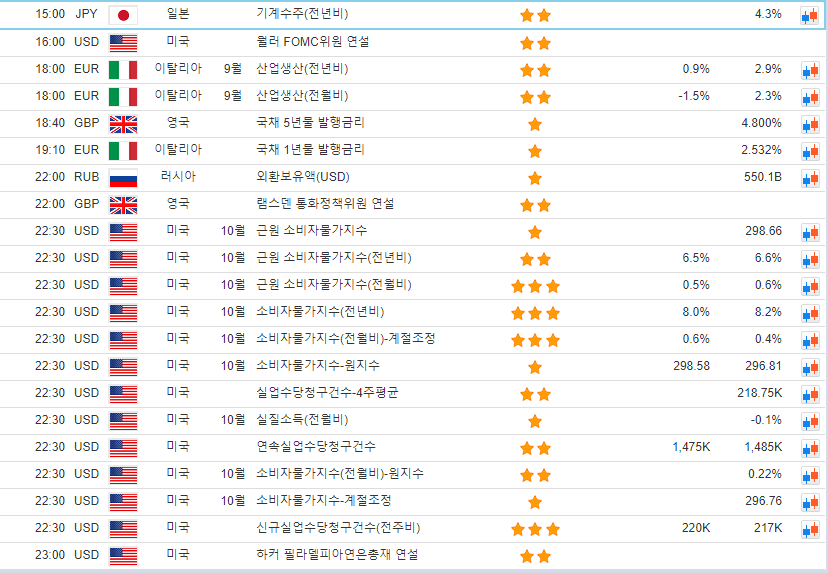Click 국채 1년물 발행금리 event name
Screen dimensions: 828x573
[310, 150]
